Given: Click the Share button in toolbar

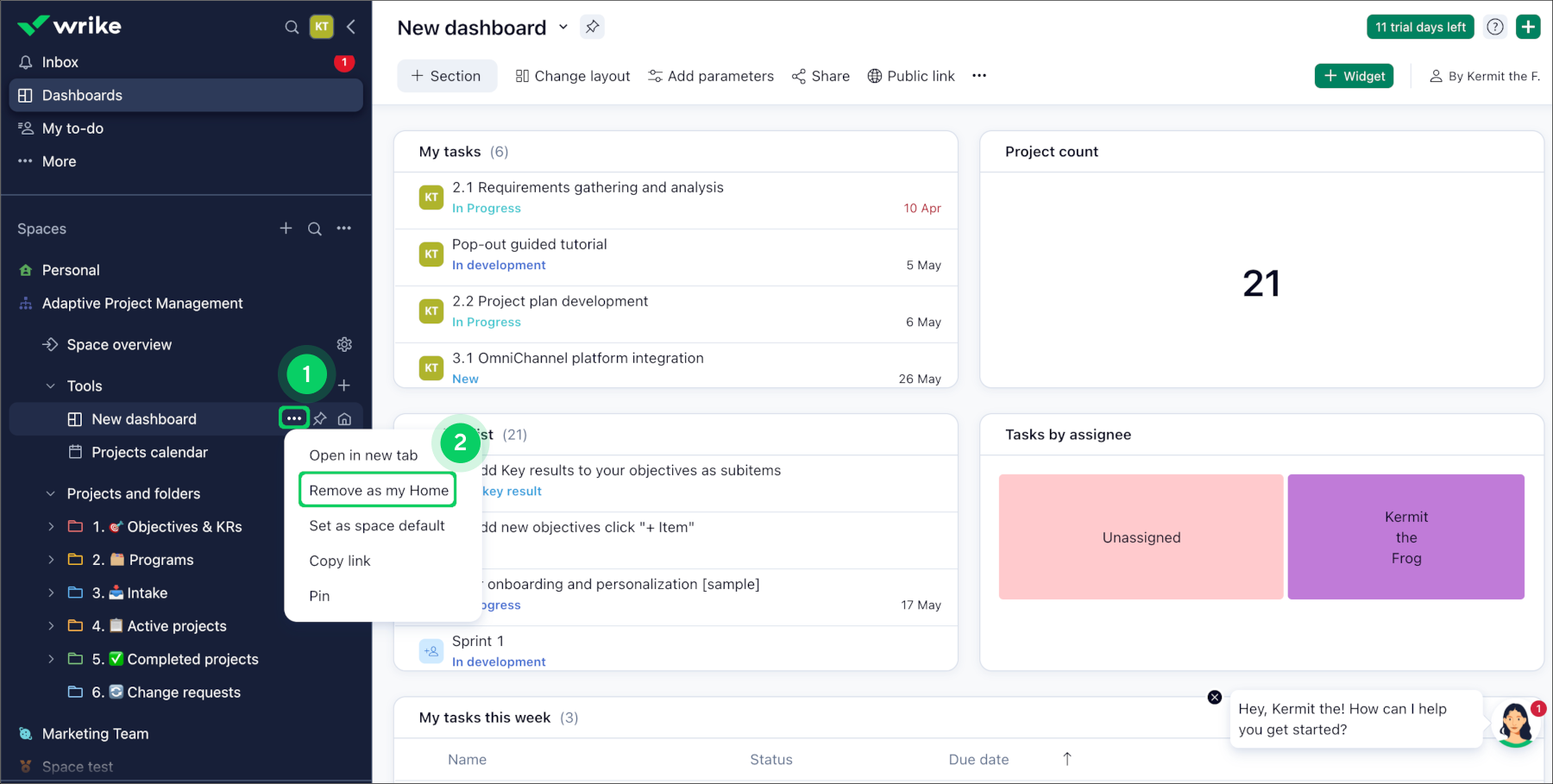Looking at the screenshot, I should coord(821,76).
